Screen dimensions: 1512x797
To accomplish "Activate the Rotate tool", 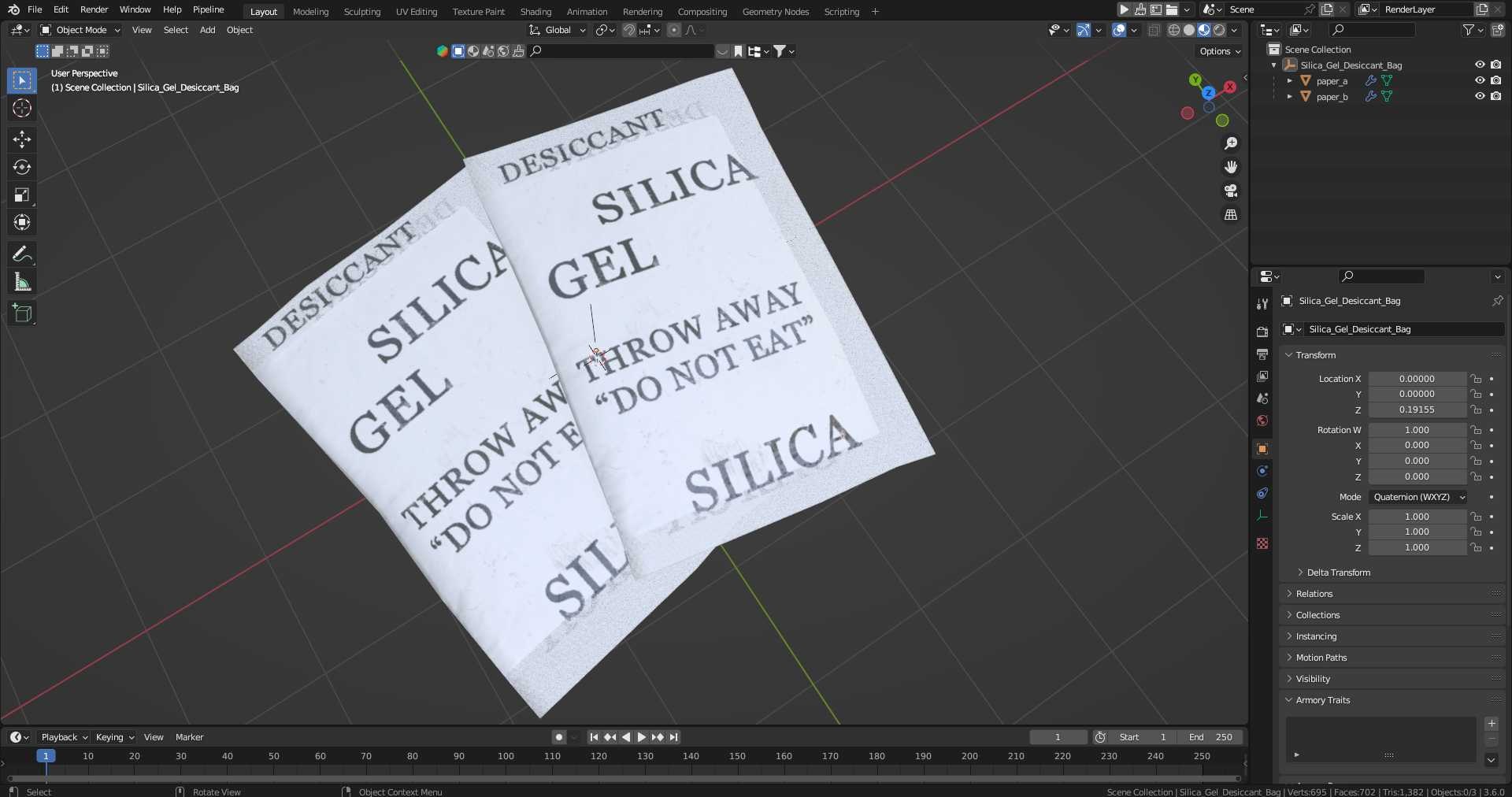I will [22, 167].
